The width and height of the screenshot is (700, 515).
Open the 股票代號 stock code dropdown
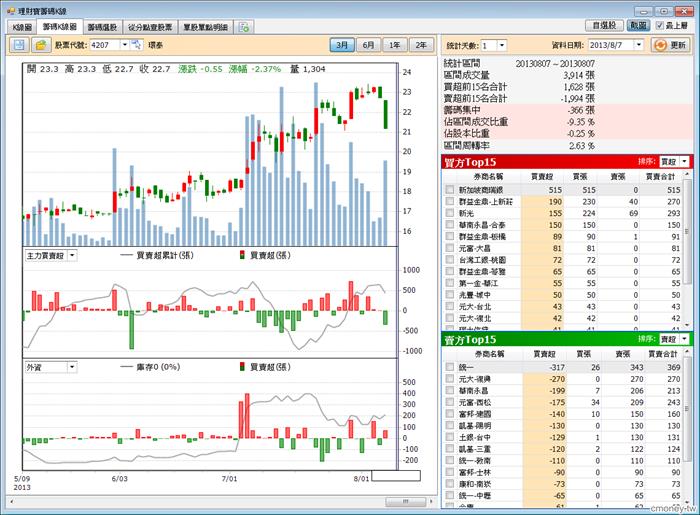(x=125, y=45)
